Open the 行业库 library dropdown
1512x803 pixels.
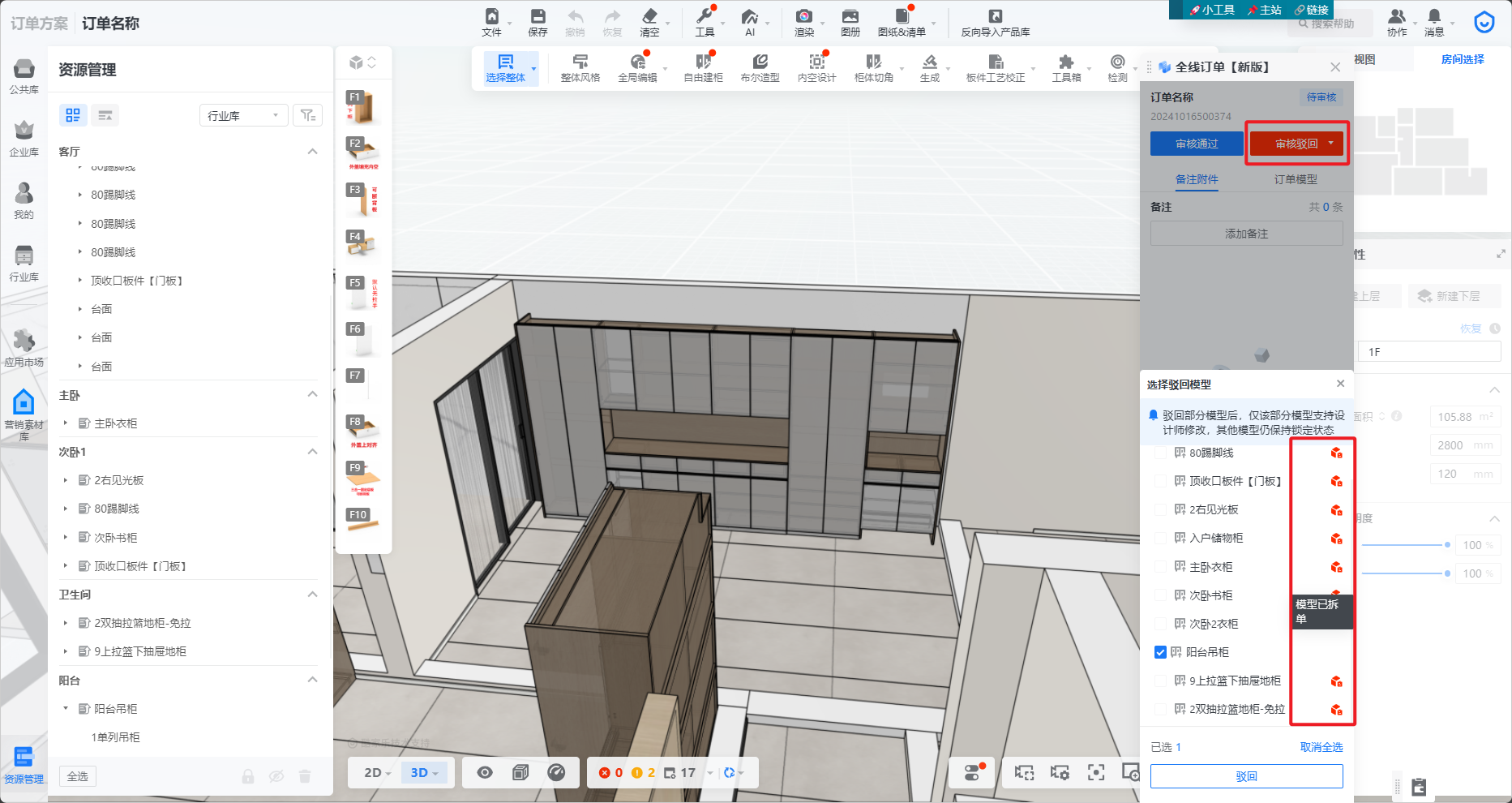click(x=243, y=116)
